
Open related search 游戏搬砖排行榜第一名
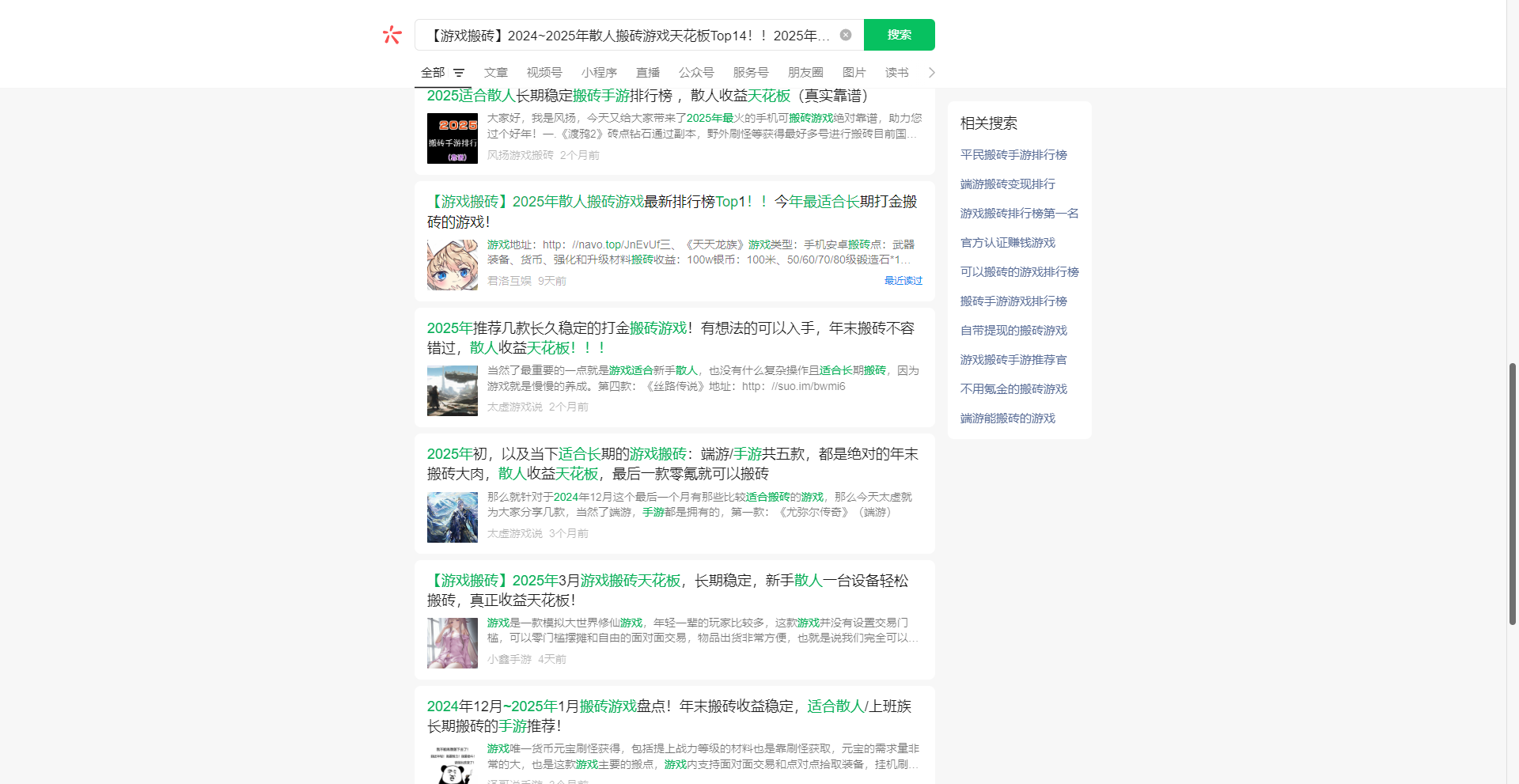point(1020,214)
